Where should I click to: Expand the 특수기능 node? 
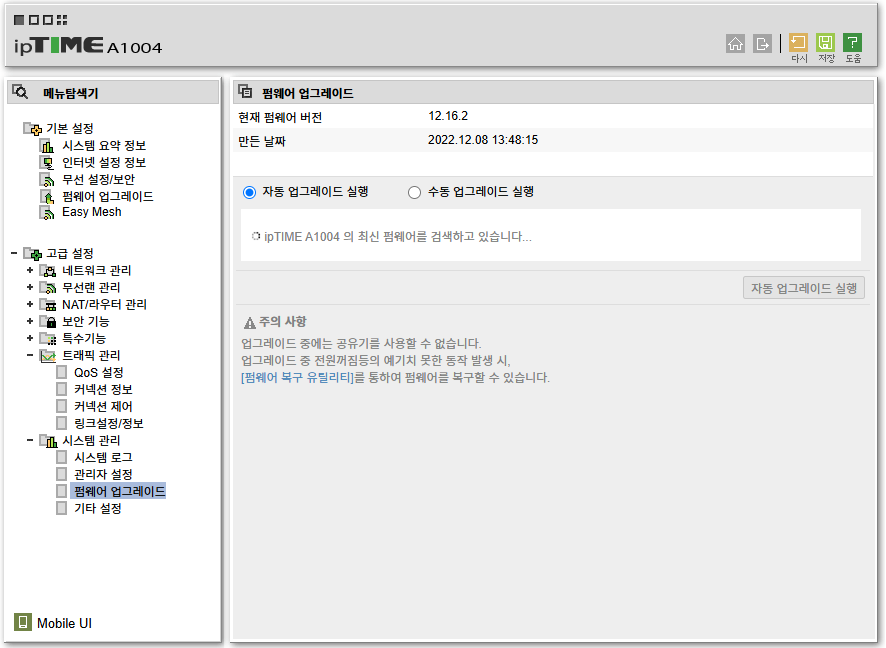(30, 338)
